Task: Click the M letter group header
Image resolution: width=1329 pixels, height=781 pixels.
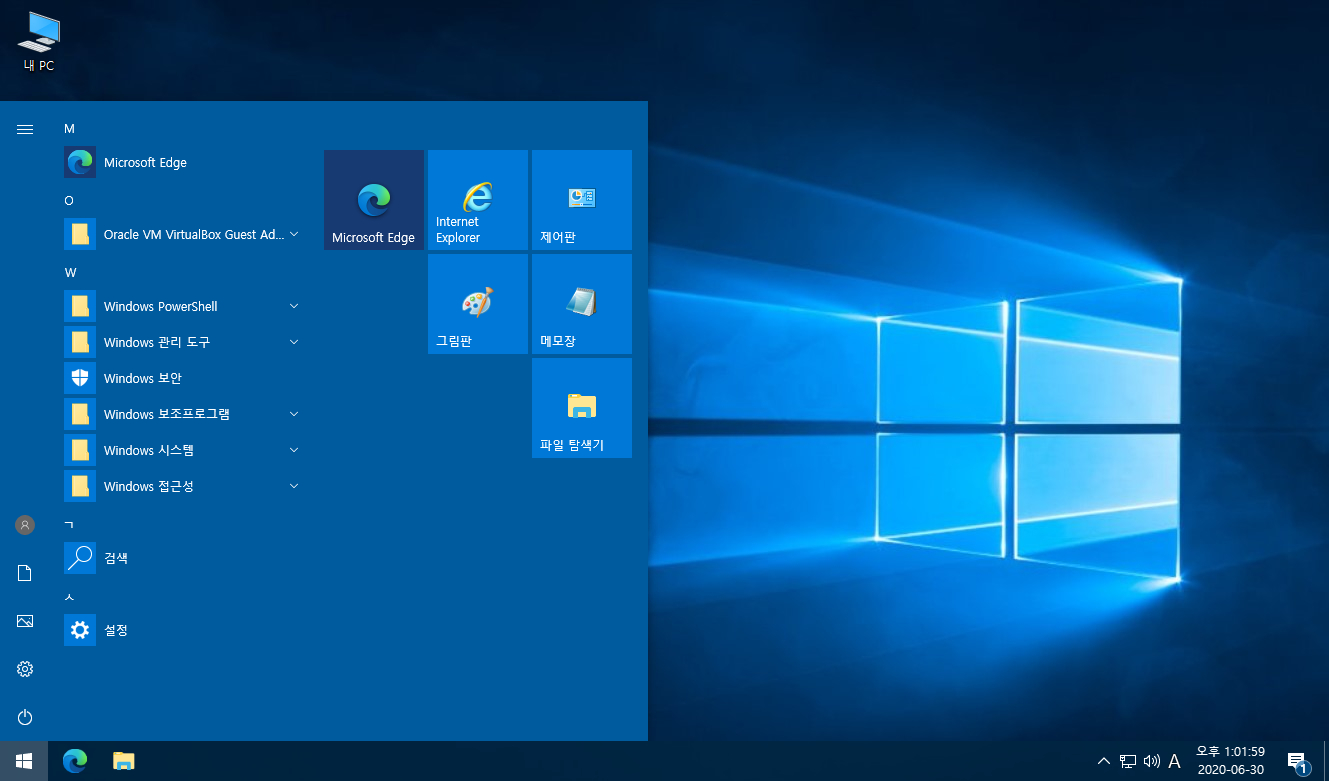Action: (70, 128)
